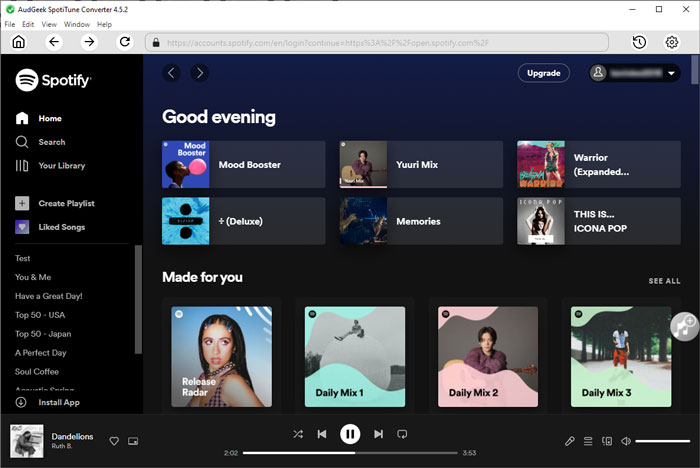Click the sidebar playlist scrollbar
The image size is (700, 468).
coord(138,299)
